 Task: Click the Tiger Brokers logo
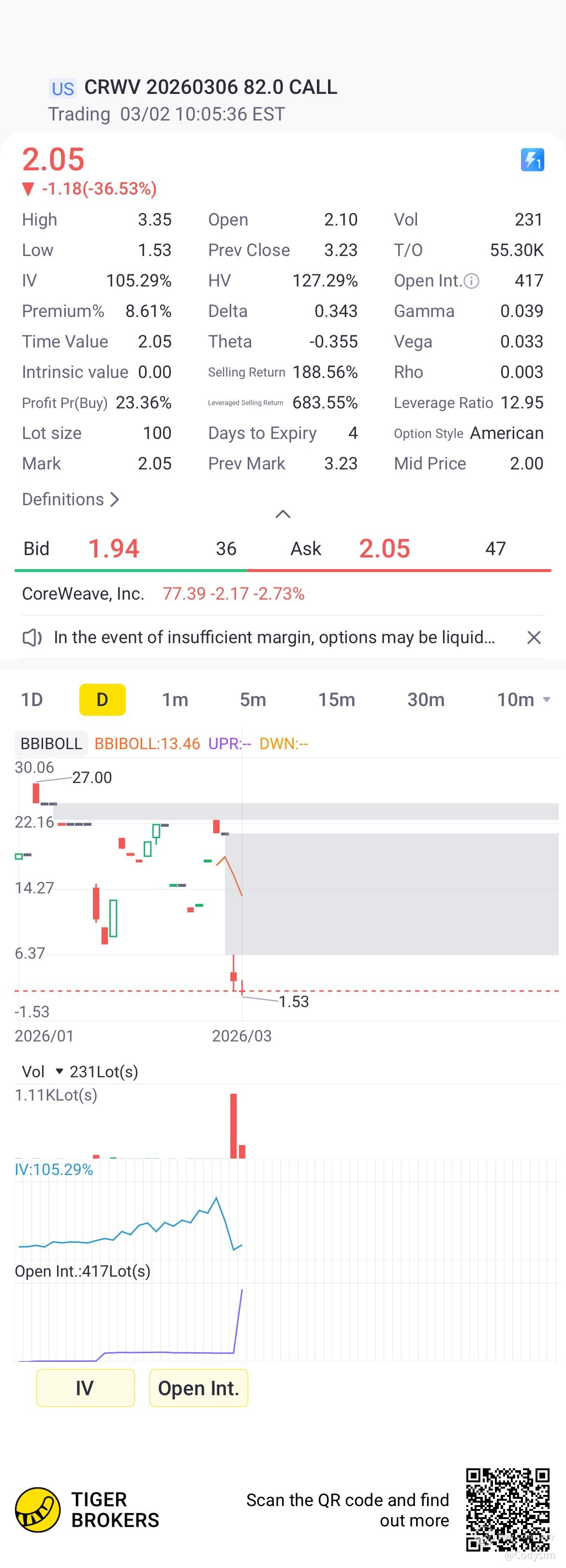[38, 1509]
